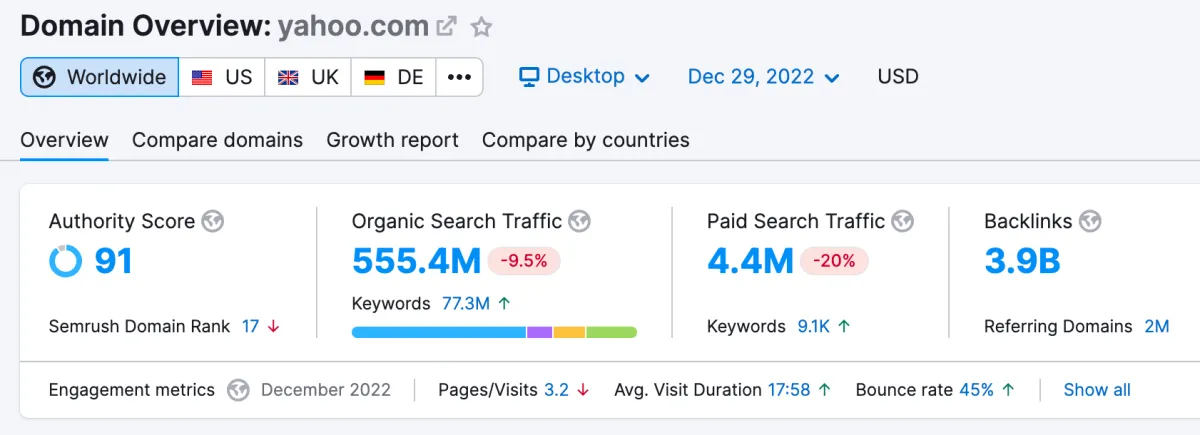Open yahoo.com external link icon
Screen dimensions: 1200x435
(x=447, y=27)
